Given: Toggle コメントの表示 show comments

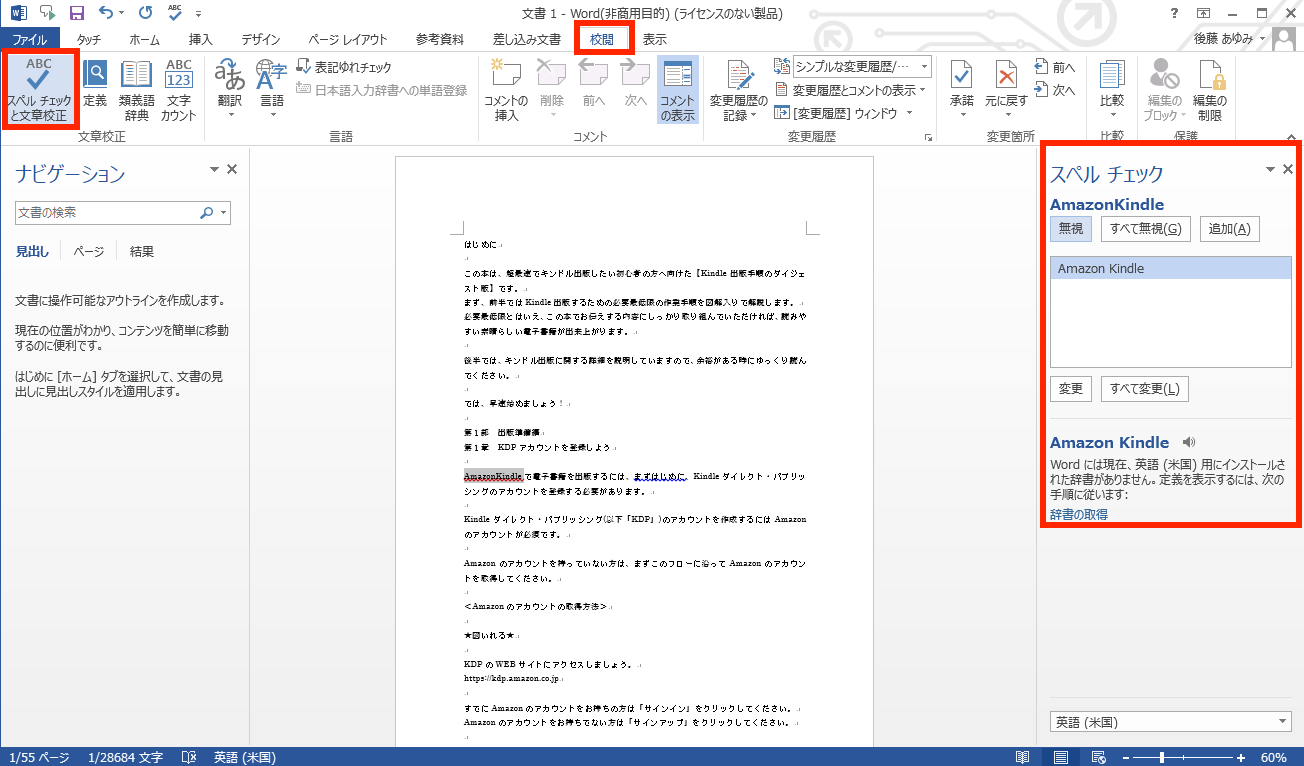Looking at the screenshot, I should click(677, 90).
